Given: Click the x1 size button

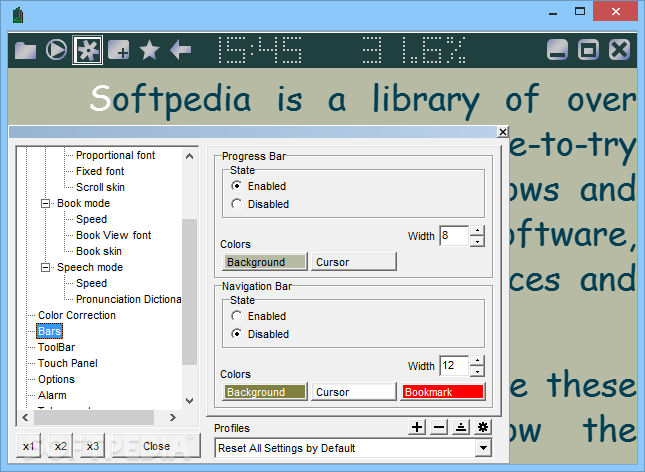Looking at the screenshot, I should point(28,446).
